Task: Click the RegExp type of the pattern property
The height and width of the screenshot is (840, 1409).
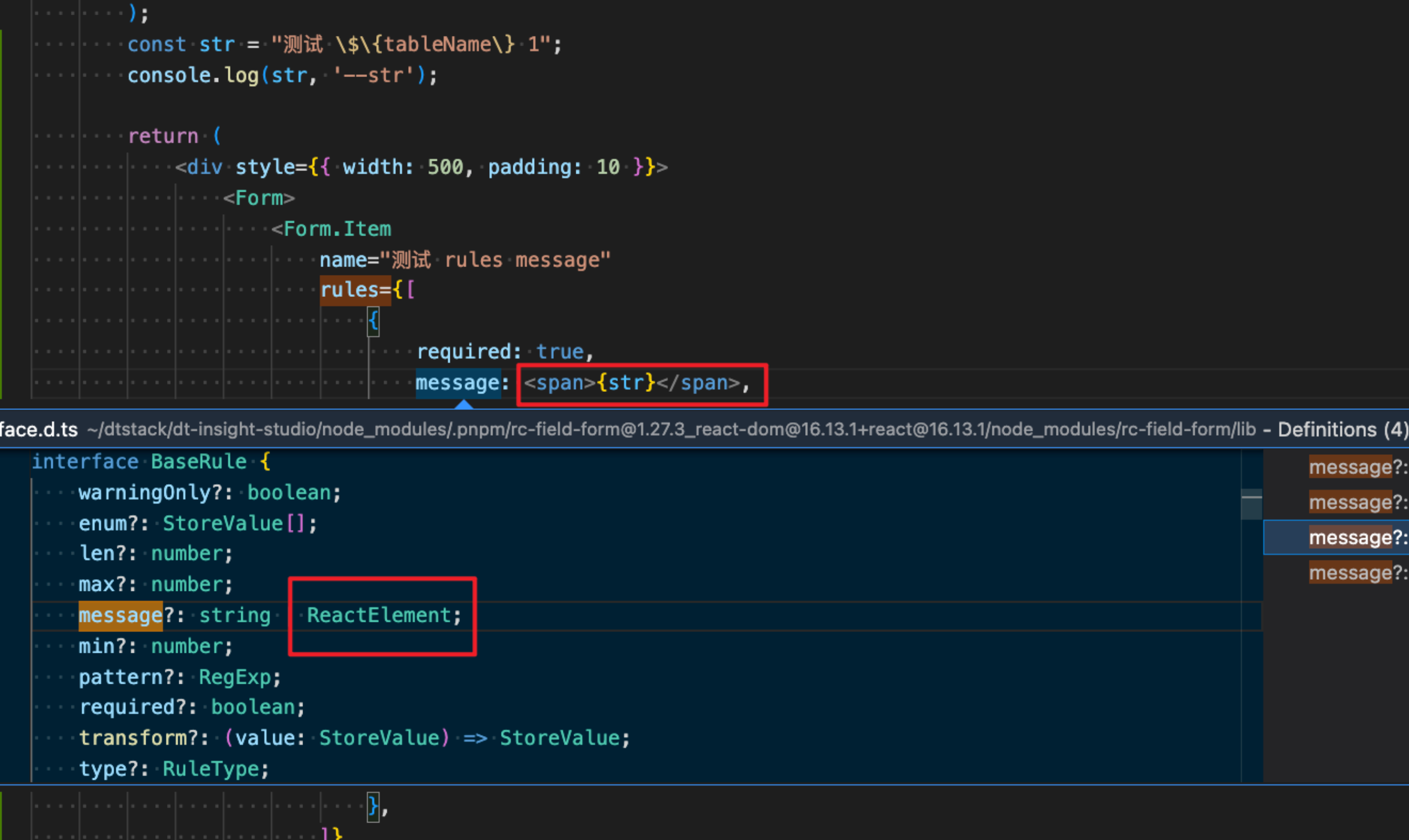Action: coord(236,676)
